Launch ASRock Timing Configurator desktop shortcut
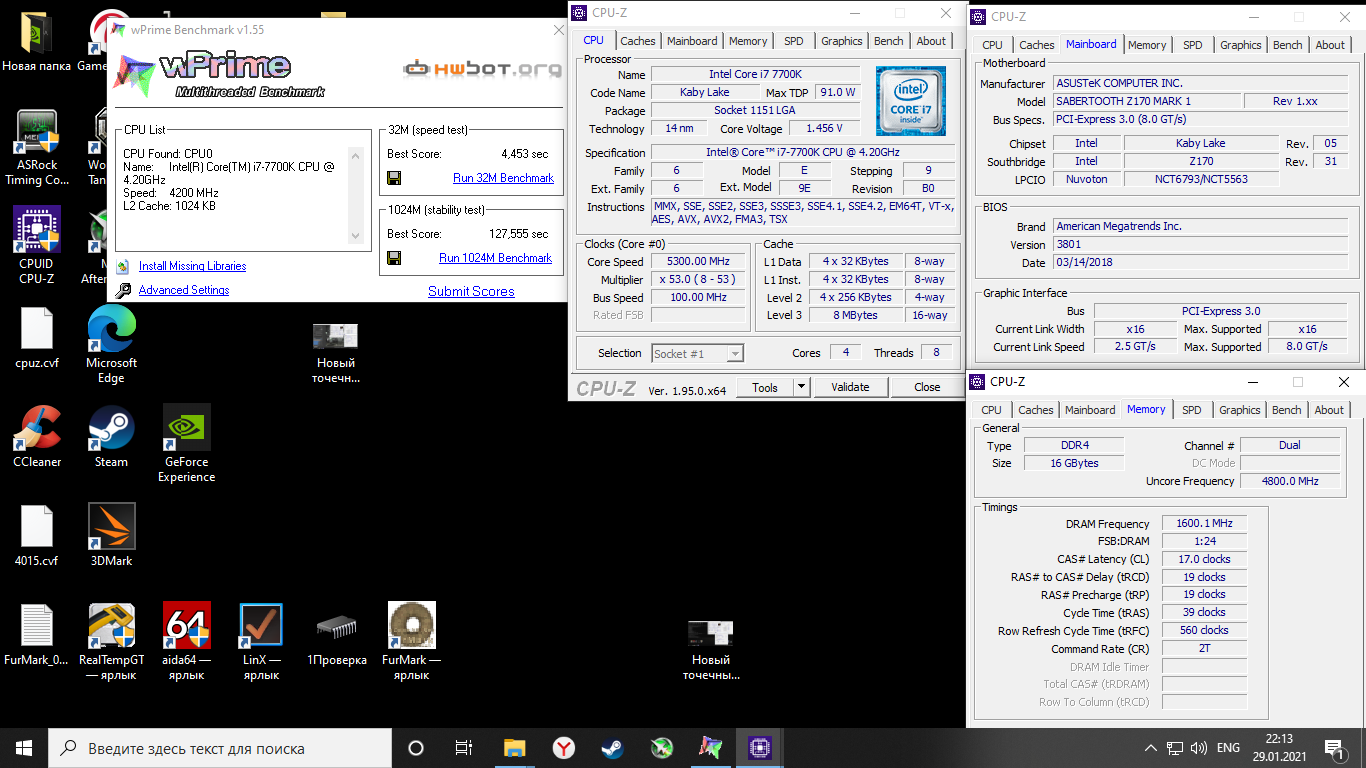Viewport: 1366px width, 768px height. (37, 147)
